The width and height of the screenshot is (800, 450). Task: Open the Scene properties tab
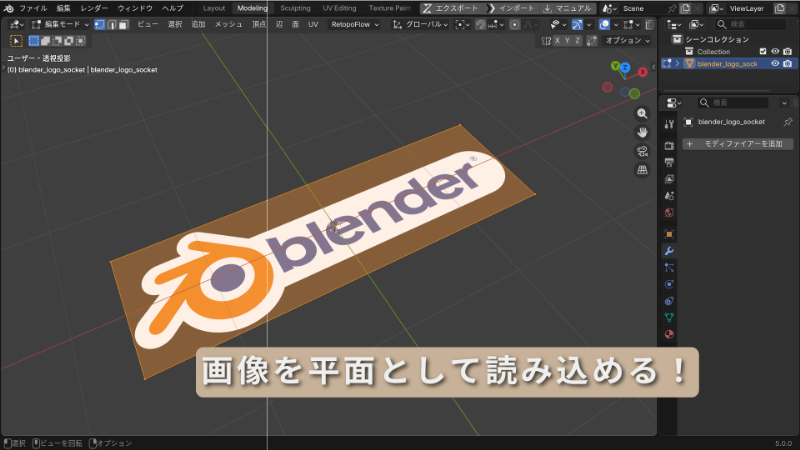coord(669,196)
